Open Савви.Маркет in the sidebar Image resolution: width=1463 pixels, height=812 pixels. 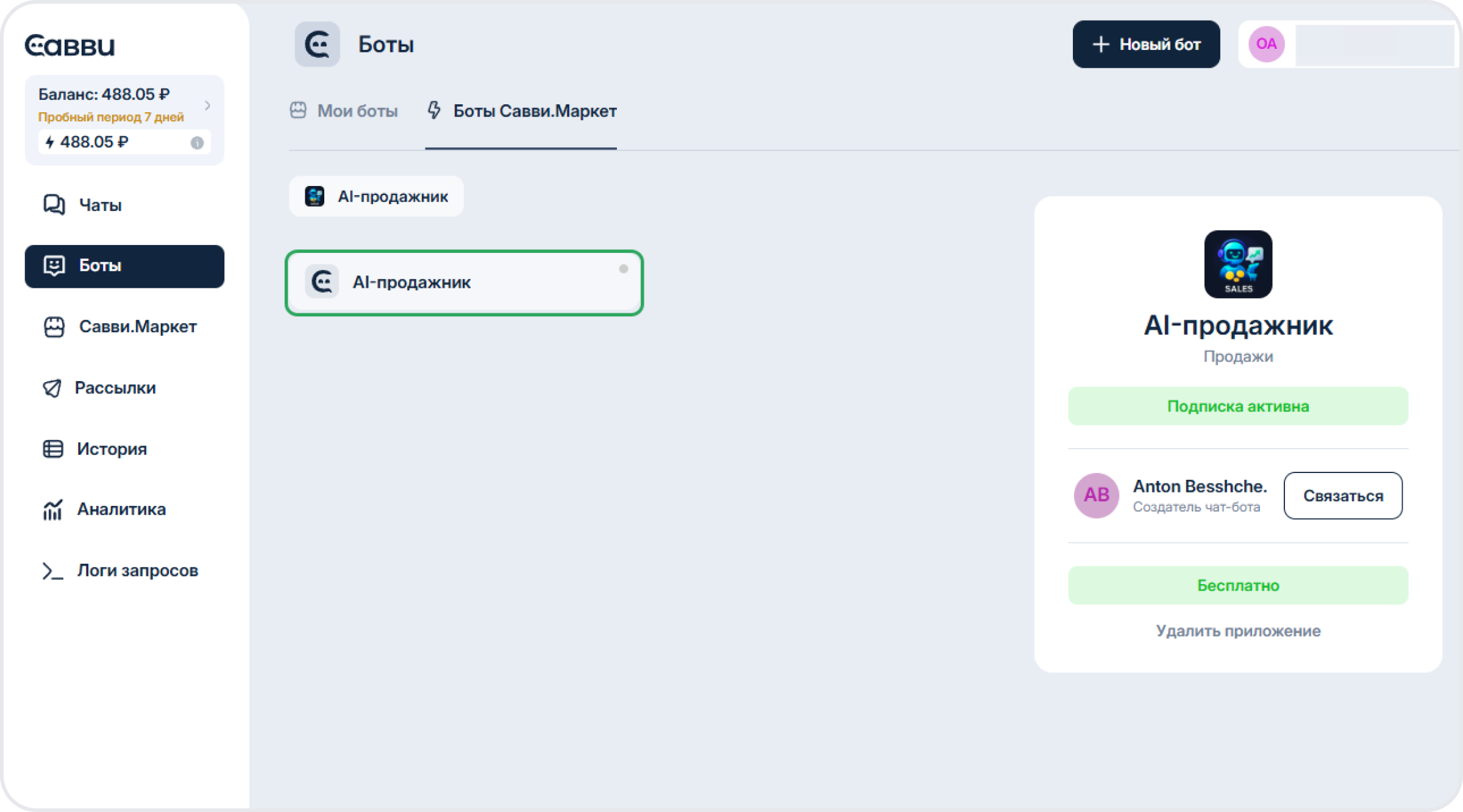coord(137,327)
